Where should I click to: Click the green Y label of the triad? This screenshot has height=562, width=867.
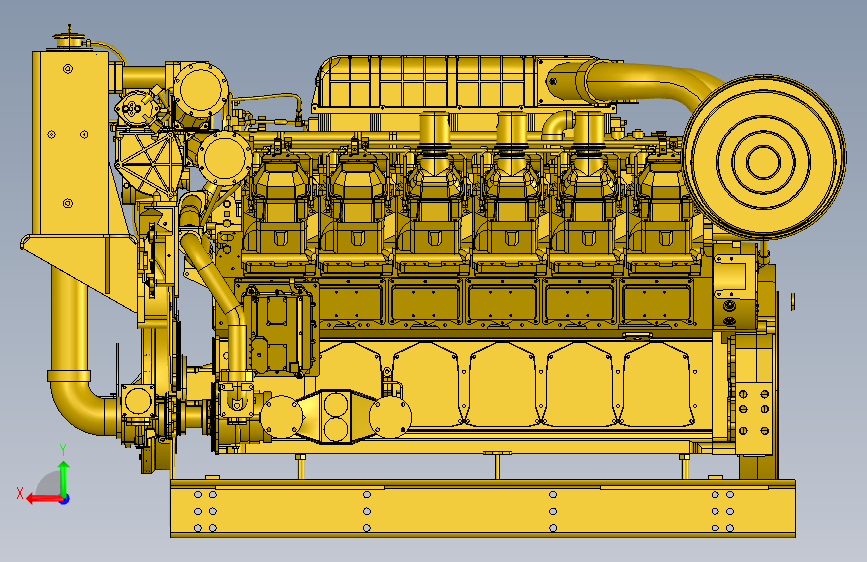63,450
